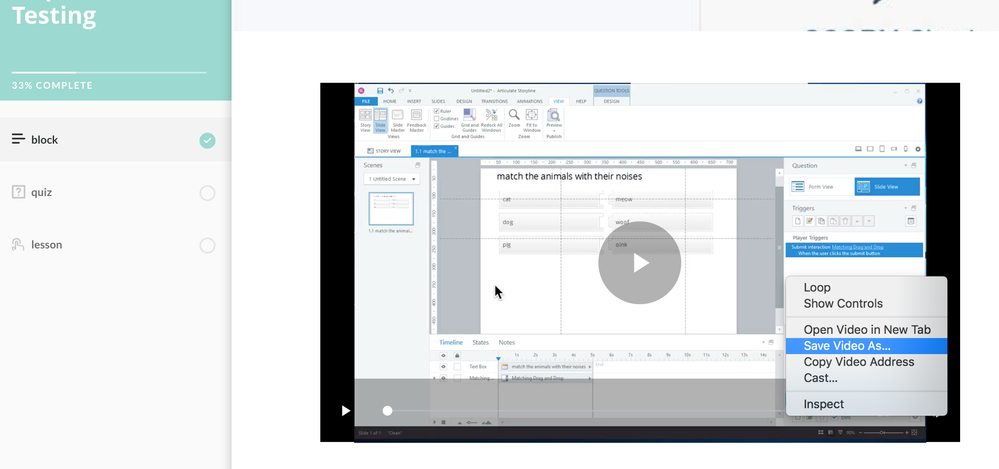
Task: Toggle the eye icon on Text Box timeline row
Action: coord(443,366)
